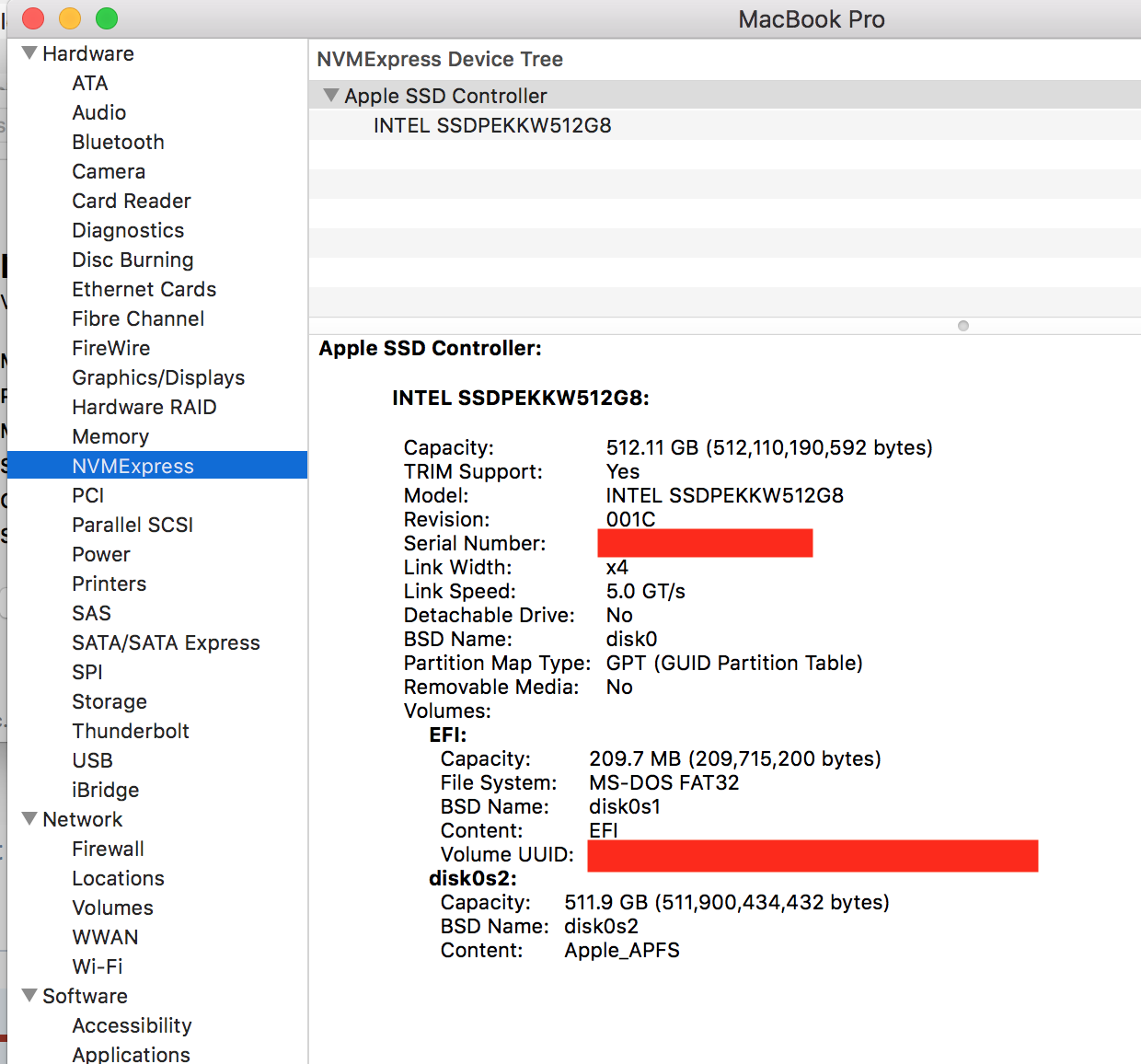This screenshot has height=1064, width=1141.
Task: Click the Software section label
Action: tap(86, 996)
